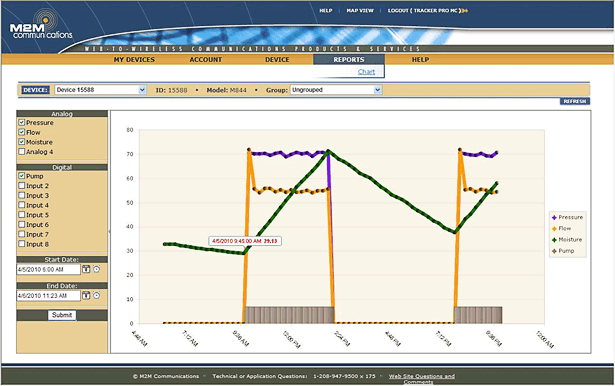Enable the Input 3 checkbox
615x386 pixels.
coord(22,195)
